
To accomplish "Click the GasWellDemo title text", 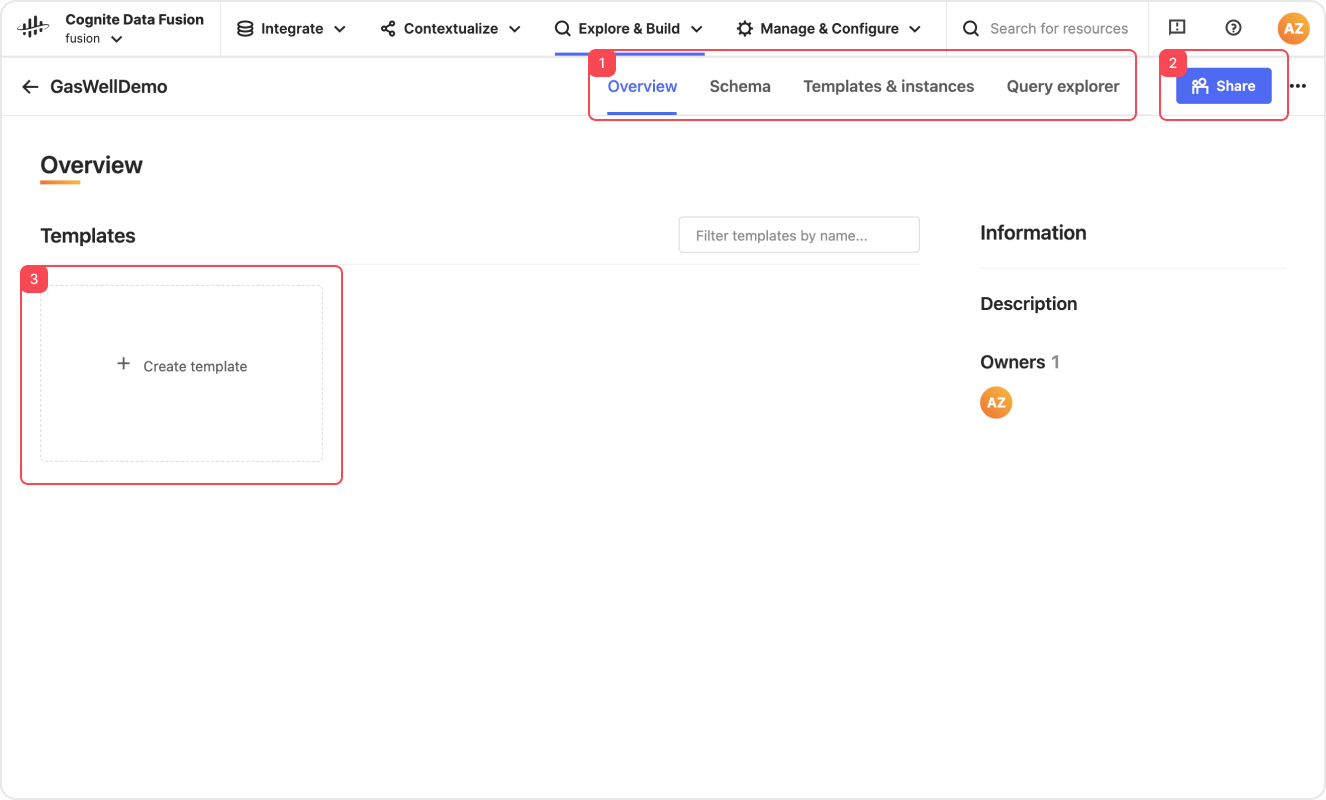I will tap(109, 87).
